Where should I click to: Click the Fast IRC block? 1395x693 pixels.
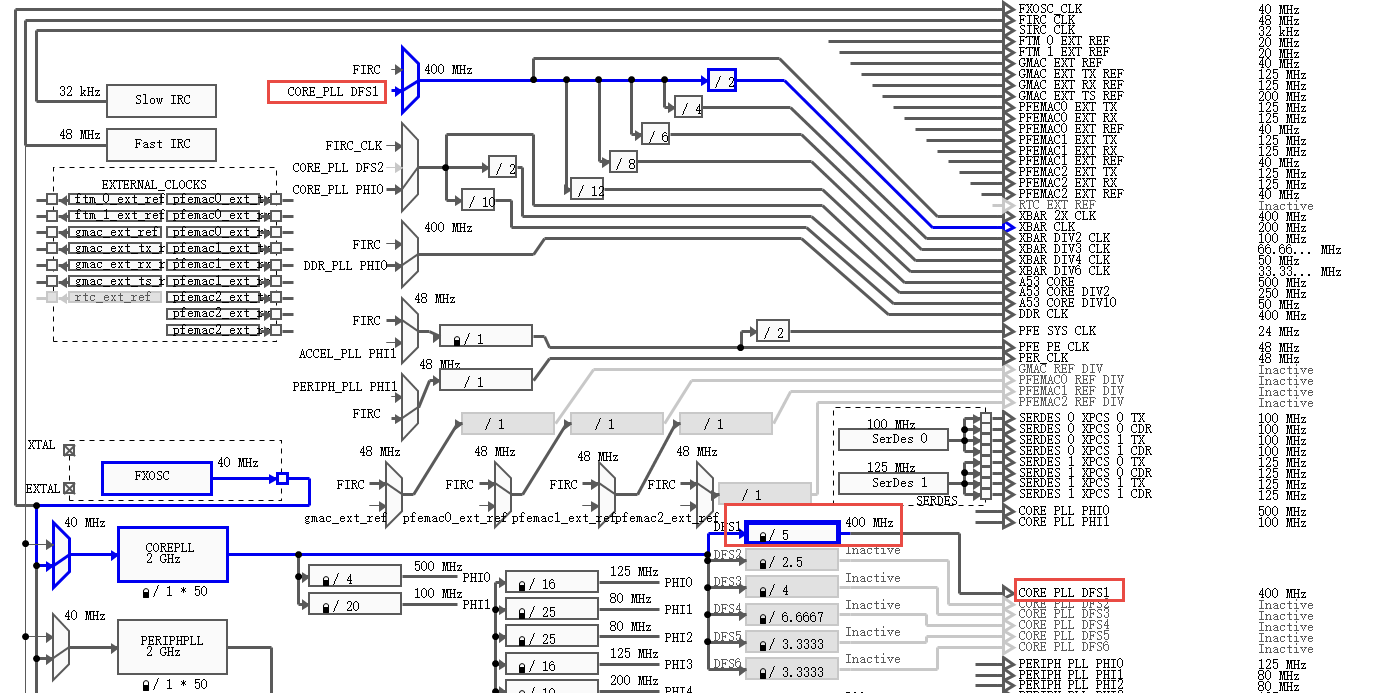pyautogui.click(x=162, y=144)
